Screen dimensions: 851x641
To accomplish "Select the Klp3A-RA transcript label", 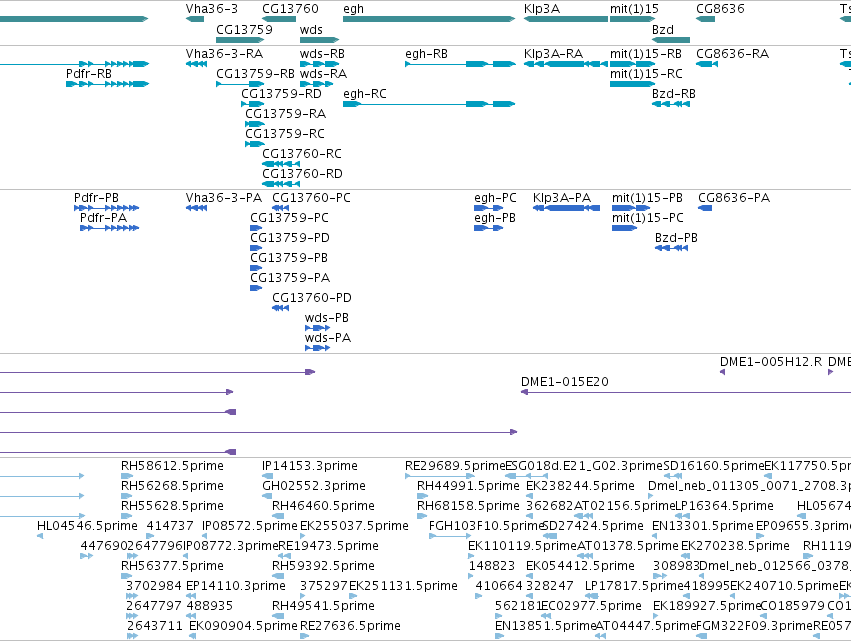I will [x=554, y=54].
